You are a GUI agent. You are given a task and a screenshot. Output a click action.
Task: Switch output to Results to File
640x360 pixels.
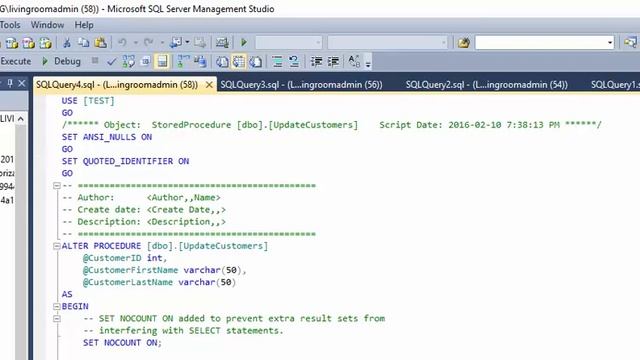coord(256,62)
